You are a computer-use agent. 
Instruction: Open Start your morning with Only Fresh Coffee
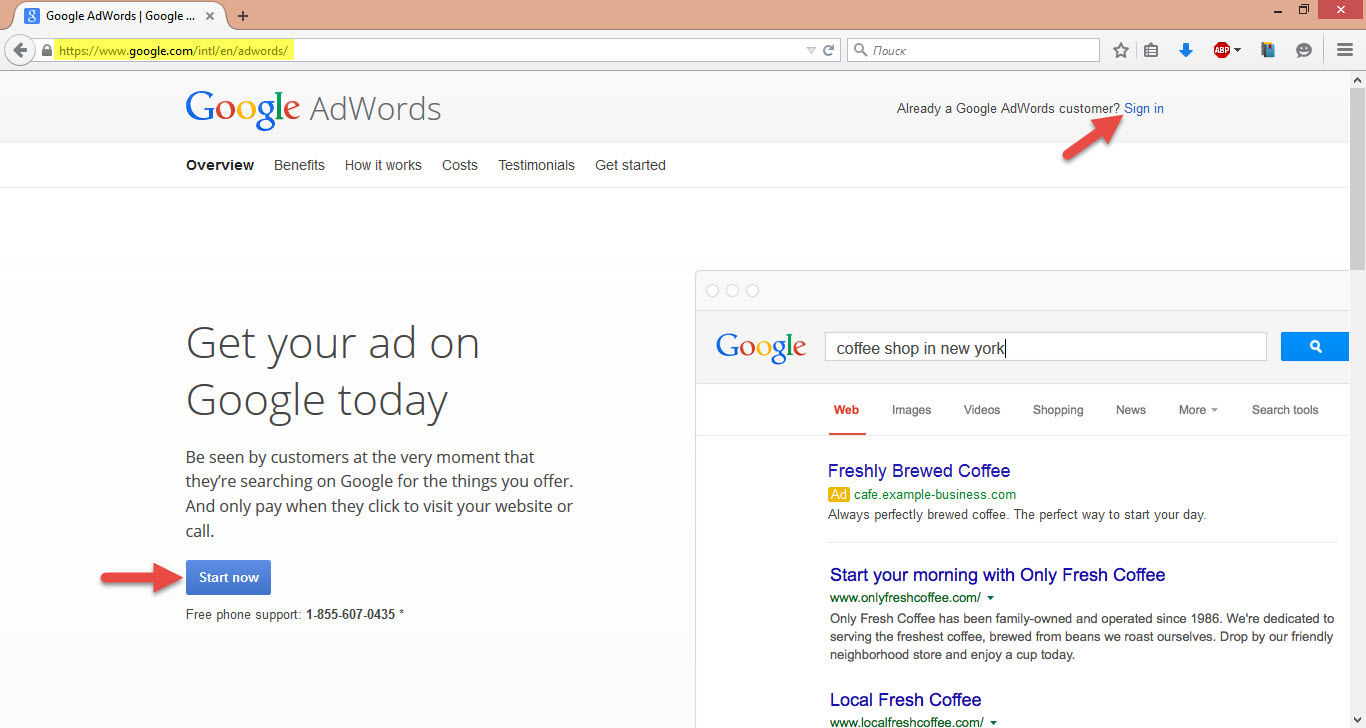(998, 575)
